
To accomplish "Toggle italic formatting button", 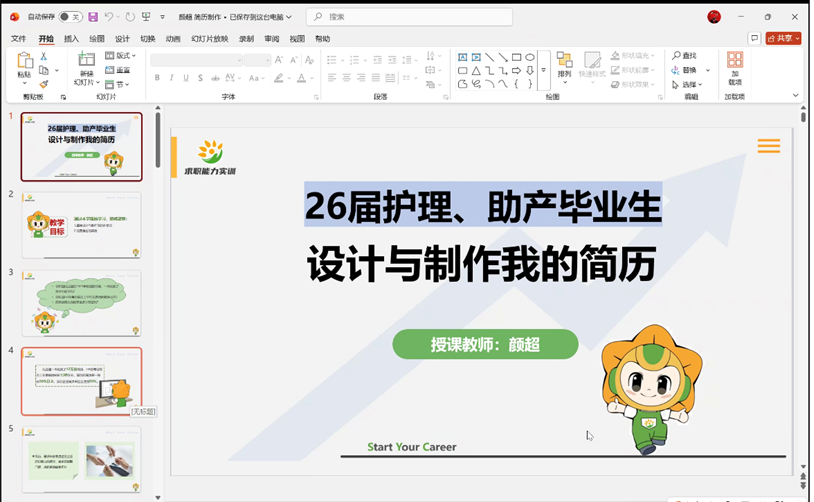I will (x=171, y=78).
